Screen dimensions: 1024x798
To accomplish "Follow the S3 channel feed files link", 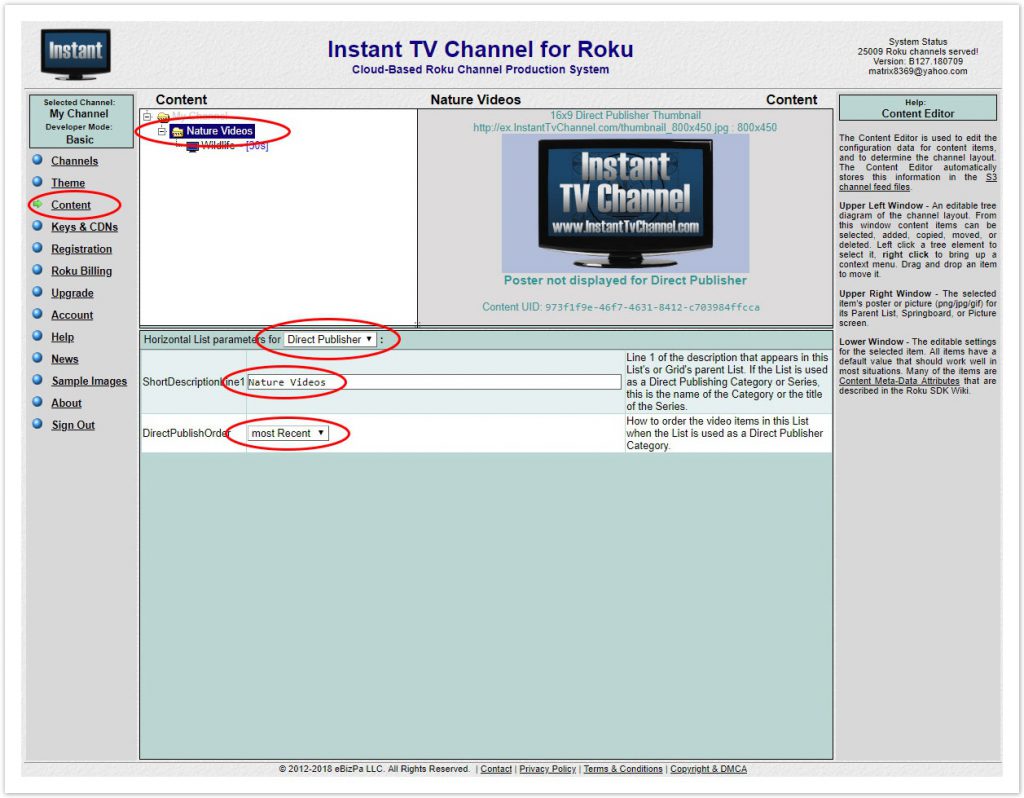I will point(918,182).
